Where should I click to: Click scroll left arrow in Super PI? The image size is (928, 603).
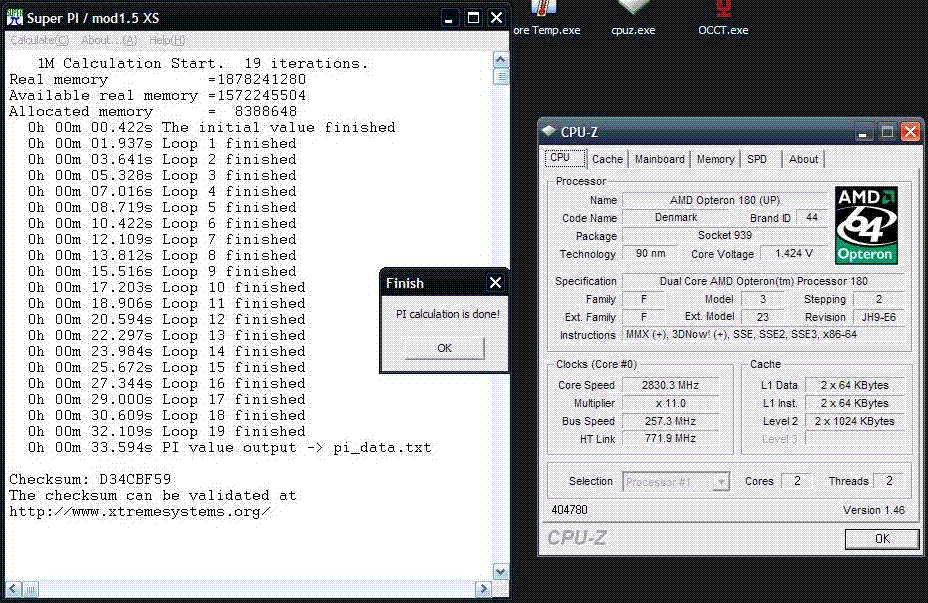13,589
